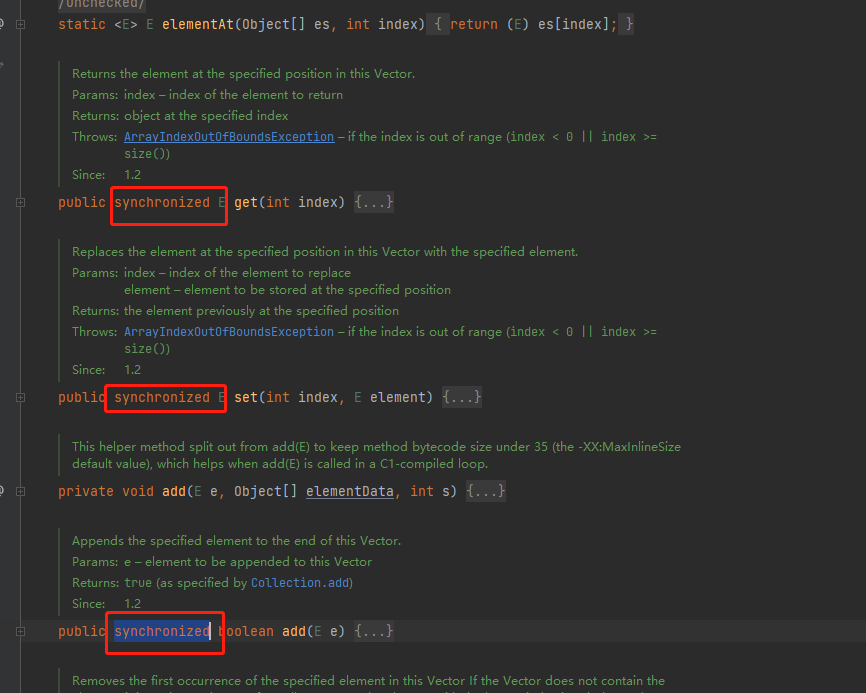
Task: Unfold collapsed {...} body of get method
Action: (373, 203)
